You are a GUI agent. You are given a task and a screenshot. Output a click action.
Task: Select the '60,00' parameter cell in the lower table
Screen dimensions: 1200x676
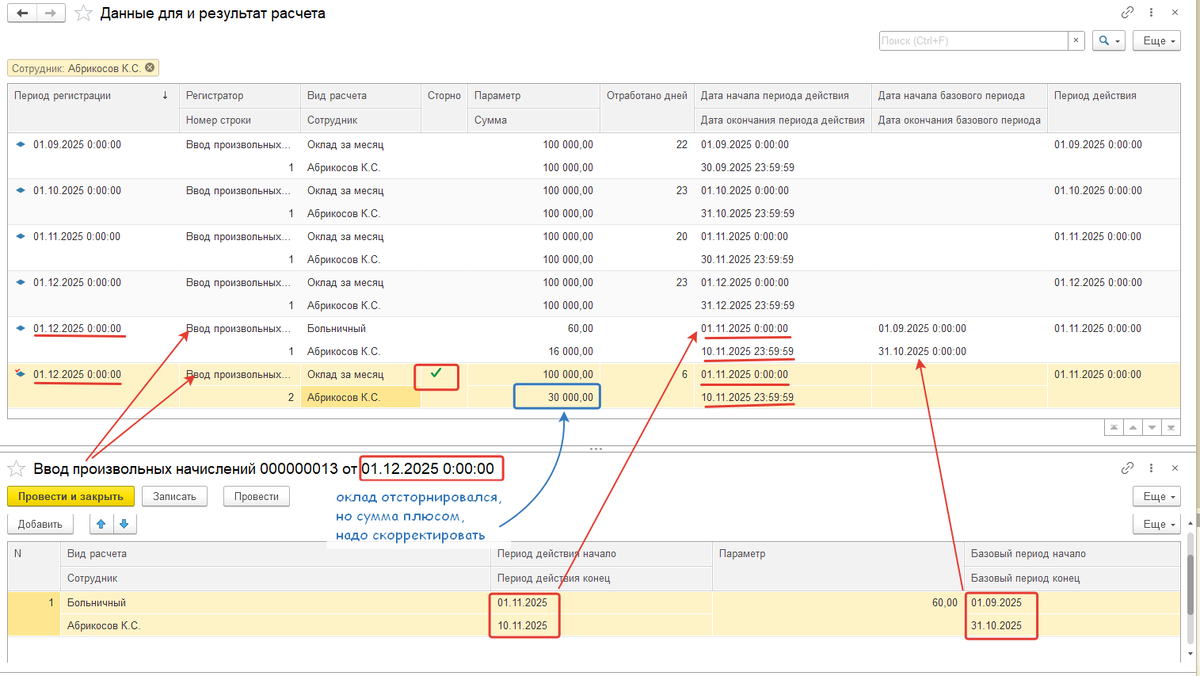(x=838, y=603)
